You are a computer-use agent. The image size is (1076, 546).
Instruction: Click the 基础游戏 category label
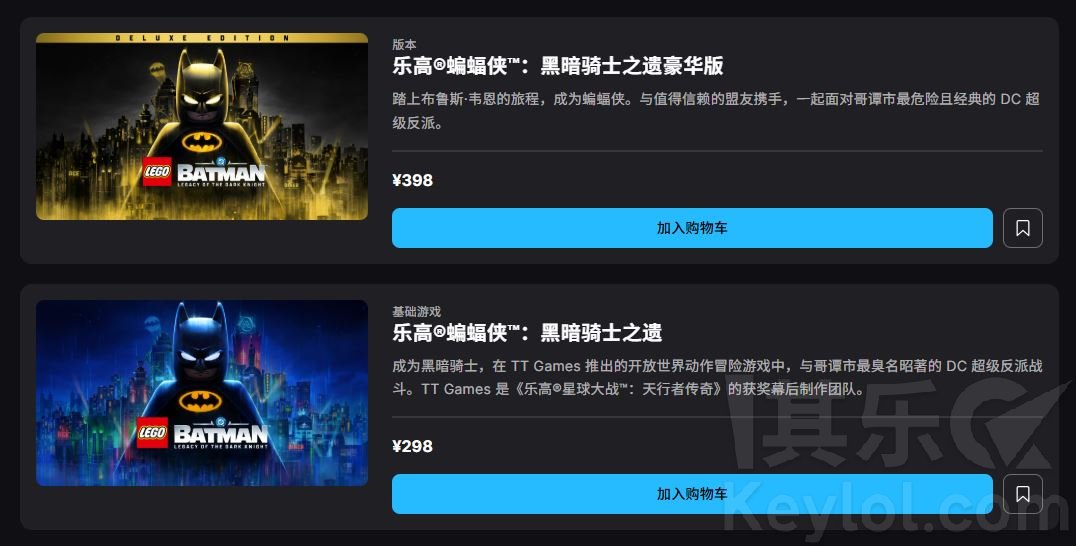click(417, 311)
